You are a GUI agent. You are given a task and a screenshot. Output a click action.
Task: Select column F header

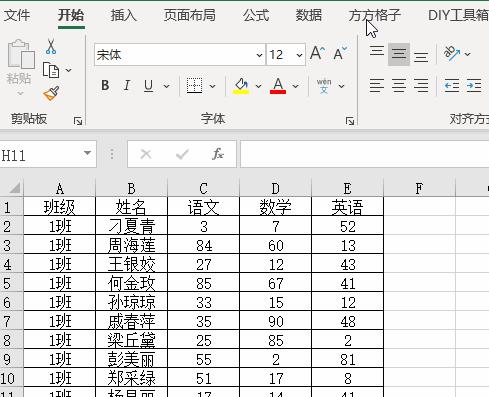click(419, 189)
